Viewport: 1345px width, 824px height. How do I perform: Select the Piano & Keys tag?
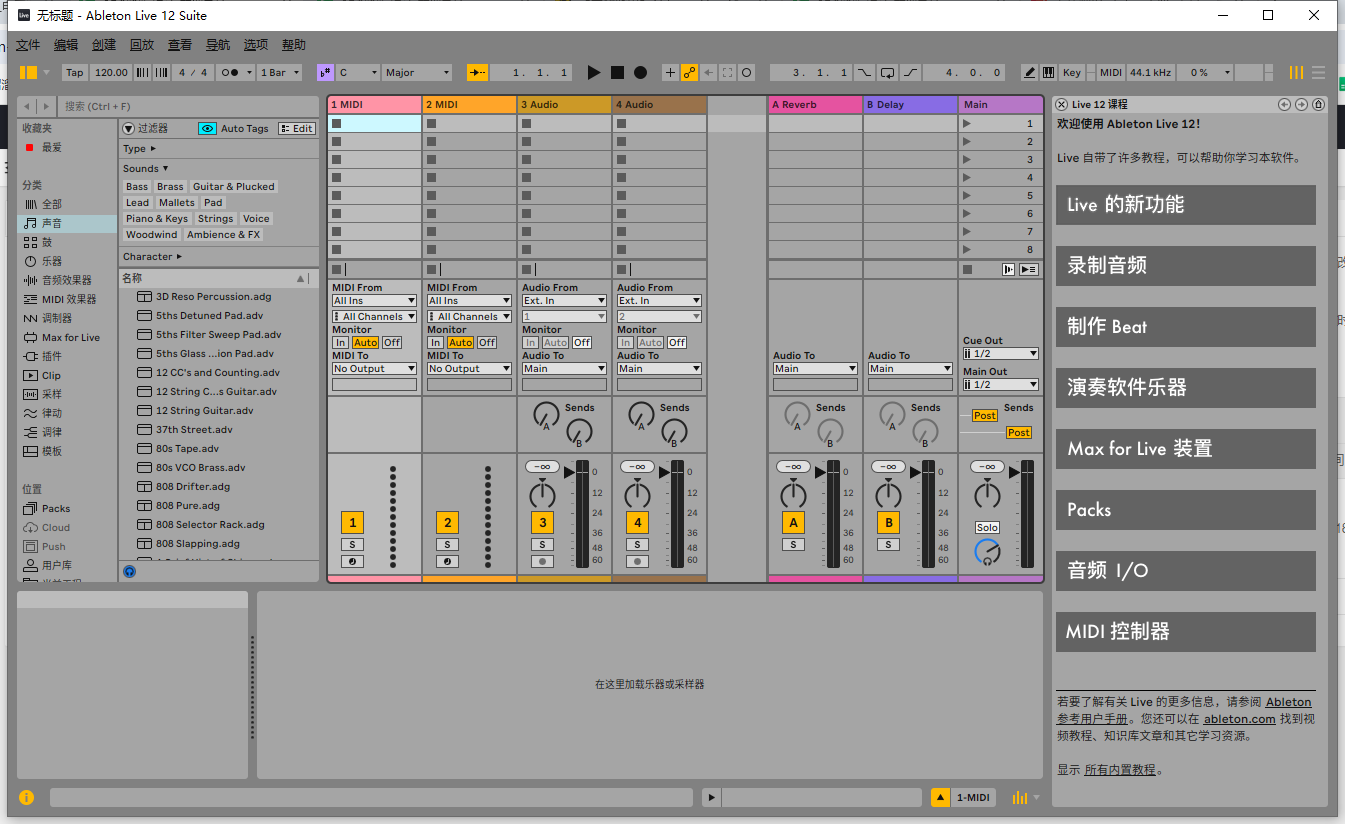point(156,218)
